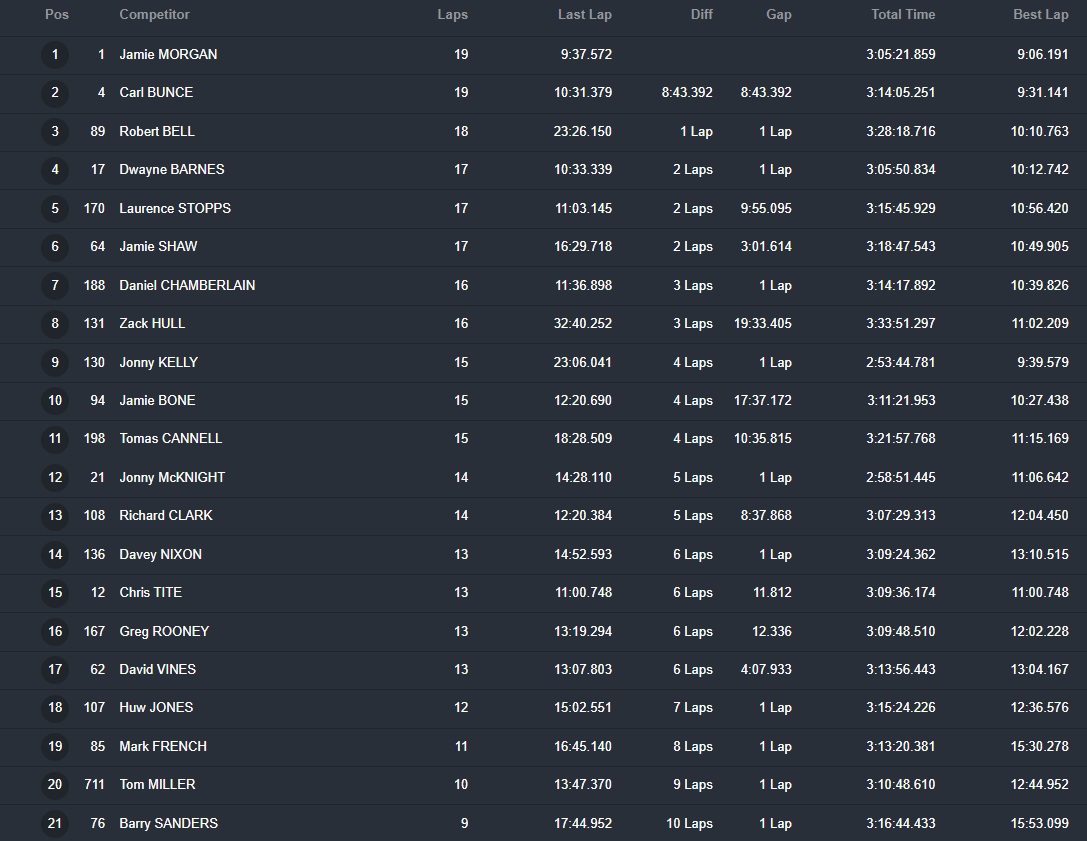Sort by the Laps column header
Image resolution: width=1087 pixels, height=841 pixels.
pyautogui.click(x=452, y=15)
